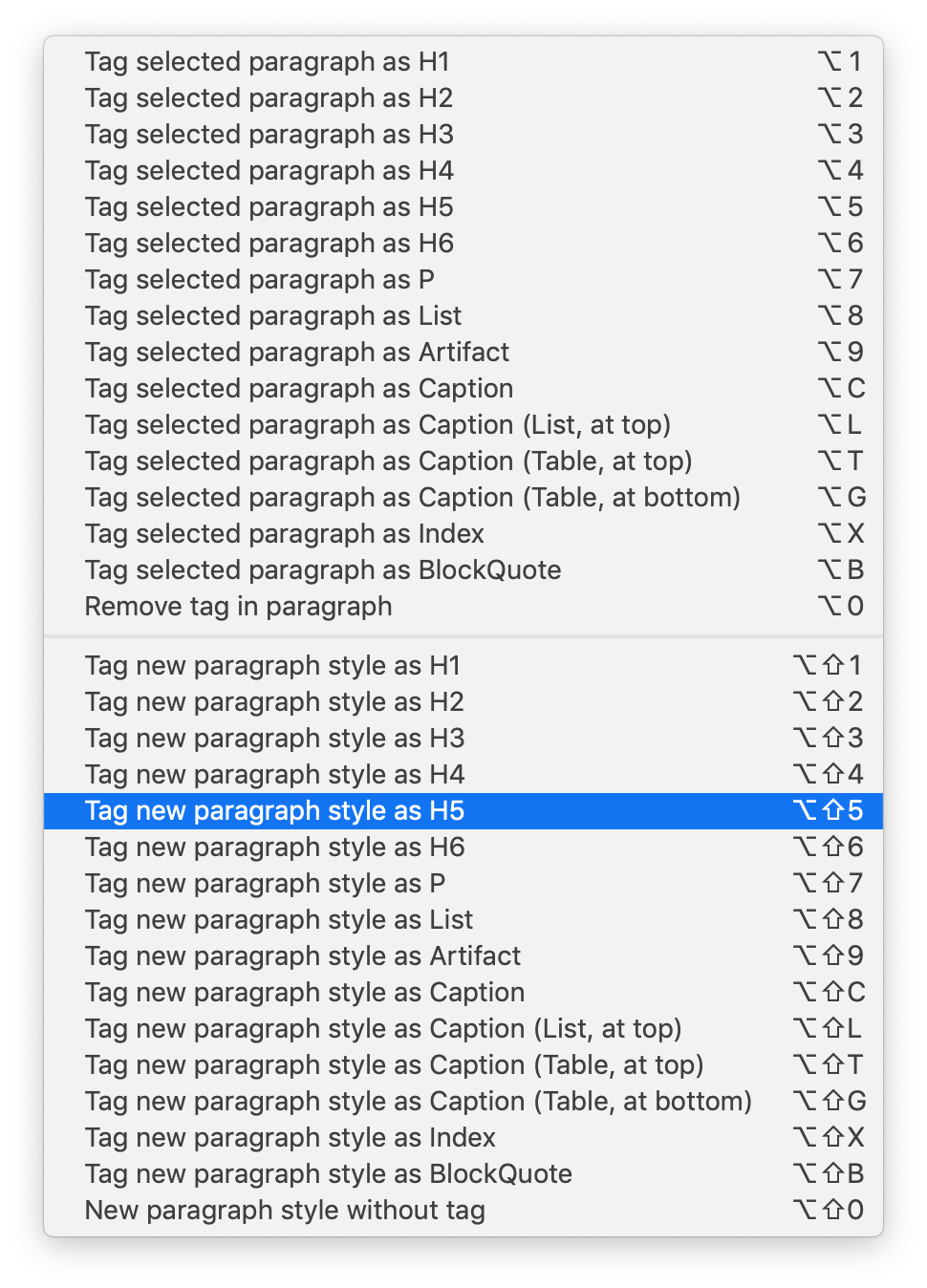Choose Tag selected paragraph as Artifact
The height and width of the screenshot is (1288, 927).
coord(463,352)
